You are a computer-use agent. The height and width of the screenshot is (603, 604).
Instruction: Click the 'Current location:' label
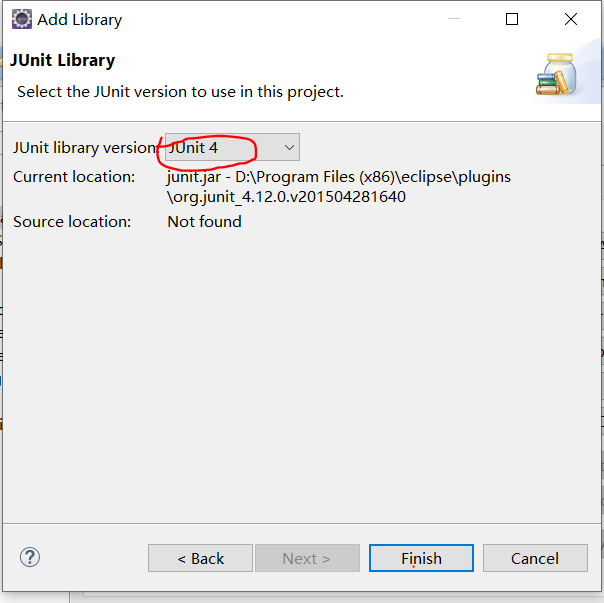point(74,177)
